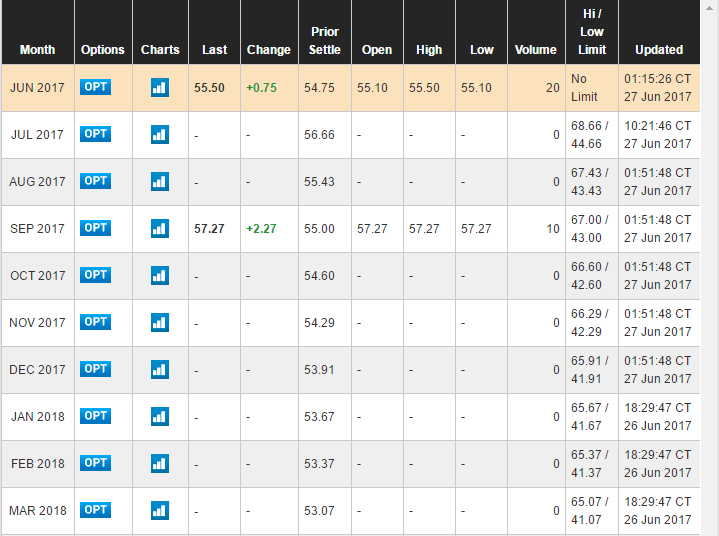Screen dimensions: 719x536
Task: Click the 10:21:46 CT updated time
Action: point(658,126)
